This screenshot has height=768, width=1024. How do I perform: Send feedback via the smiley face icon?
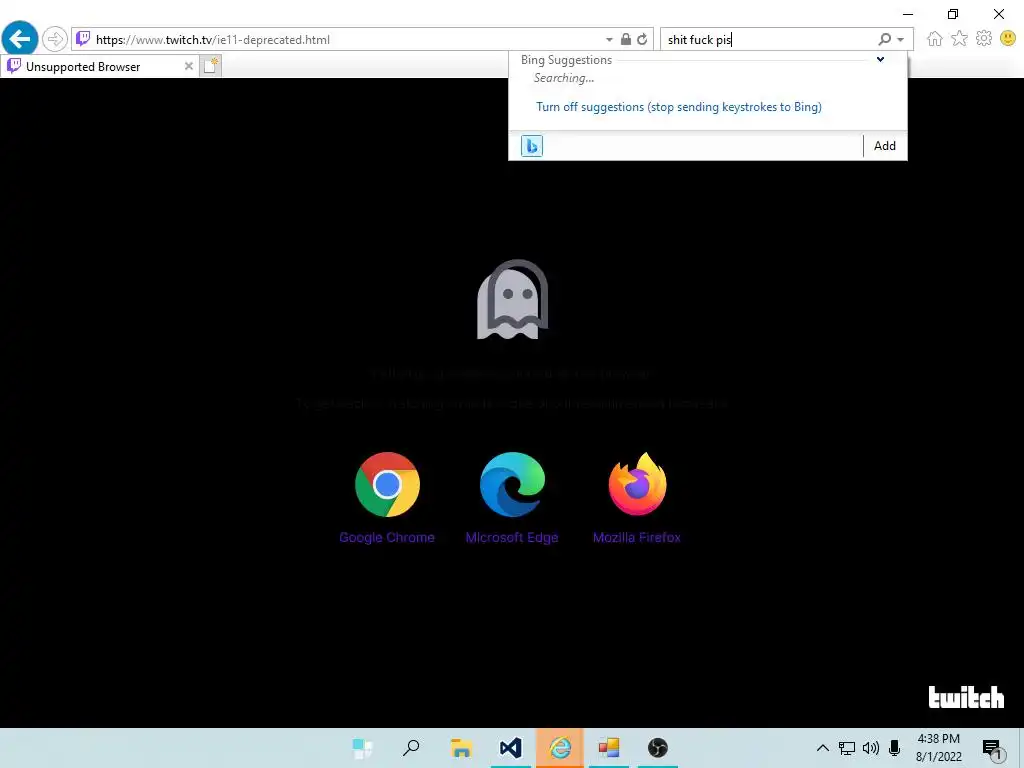pyautogui.click(x=1008, y=39)
